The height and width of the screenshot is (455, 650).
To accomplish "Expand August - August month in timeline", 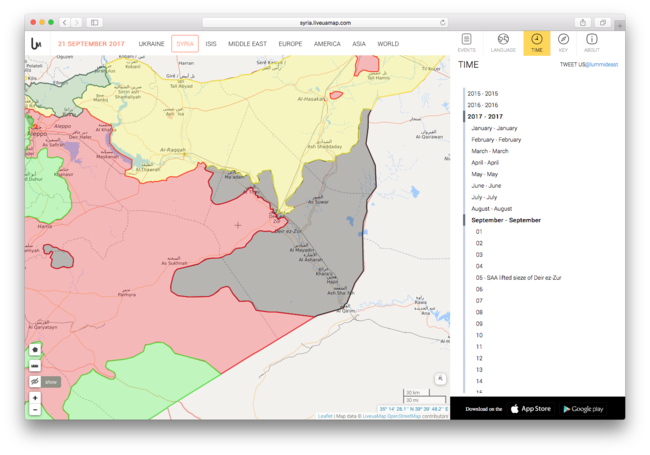I will click(x=490, y=208).
